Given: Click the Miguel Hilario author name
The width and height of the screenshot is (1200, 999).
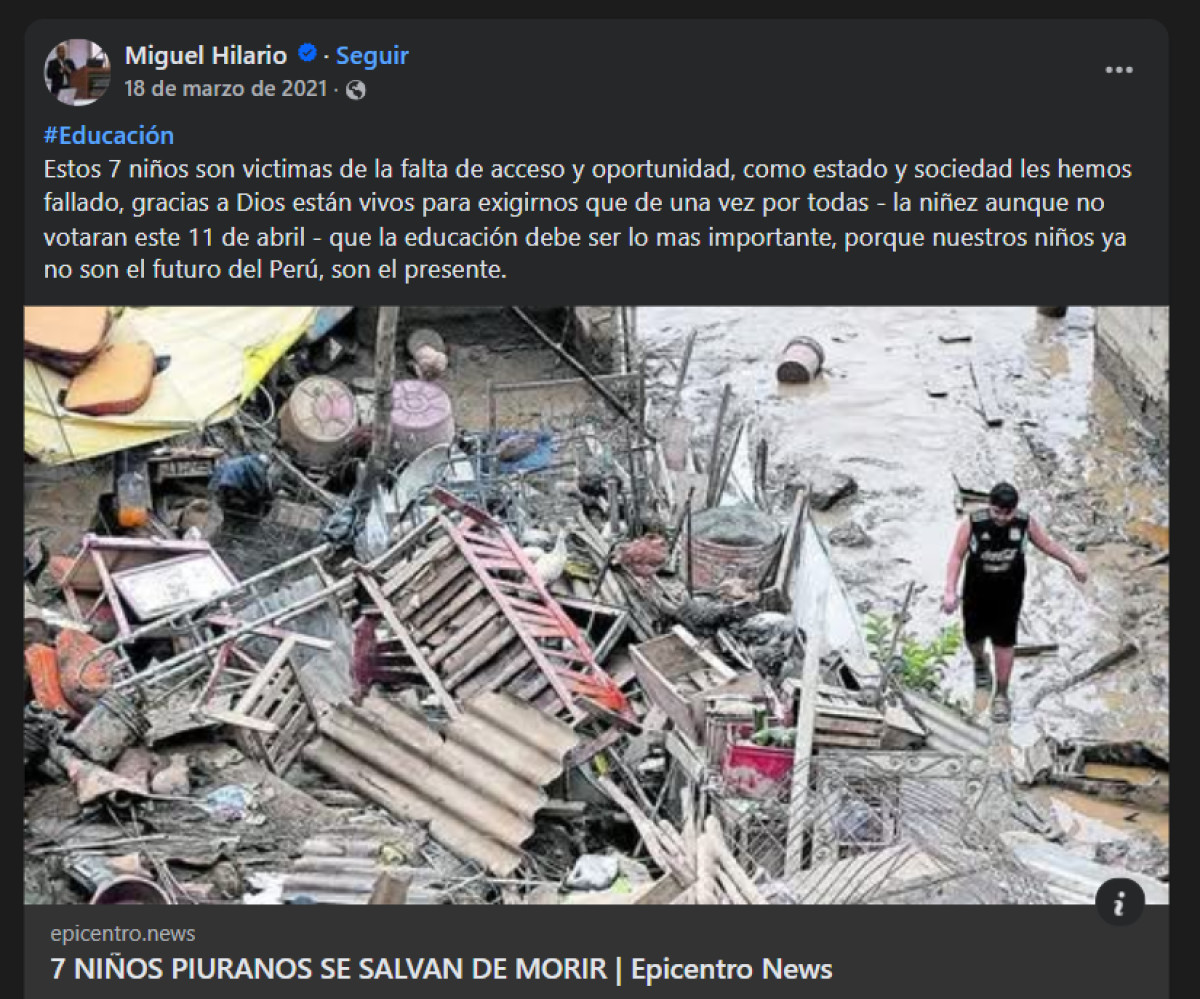Looking at the screenshot, I should (206, 55).
